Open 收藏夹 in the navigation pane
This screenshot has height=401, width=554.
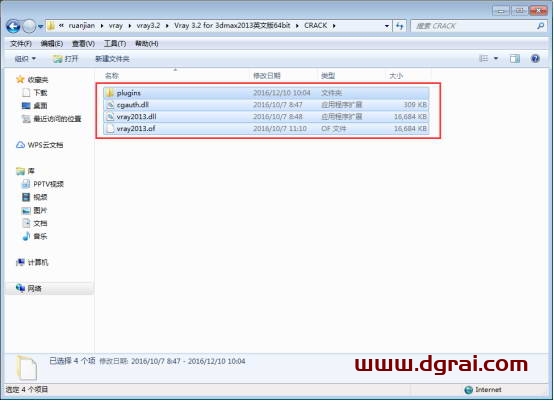pyautogui.click(x=37, y=80)
